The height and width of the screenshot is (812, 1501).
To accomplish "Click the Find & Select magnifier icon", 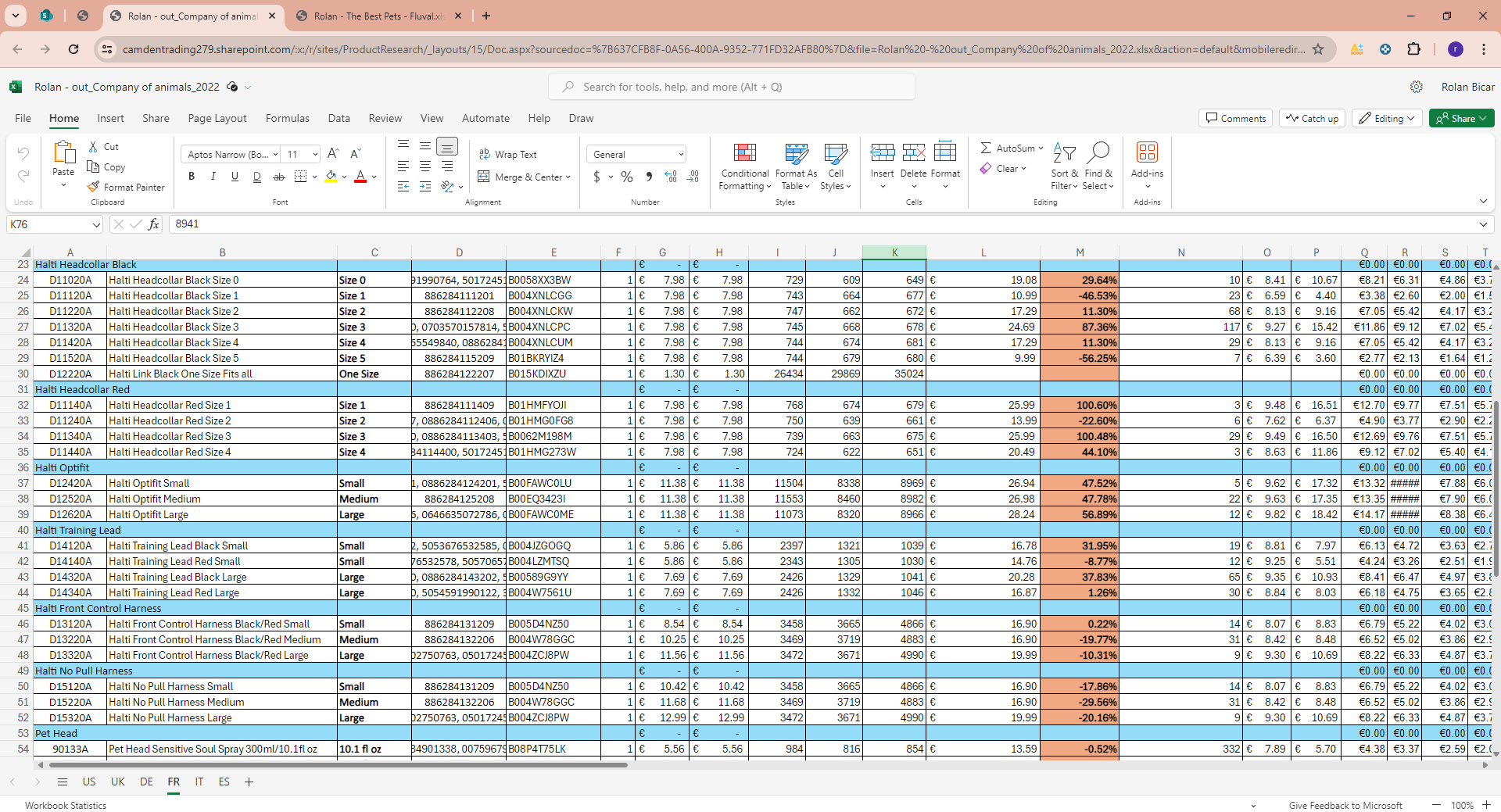I will [x=1098, y=152].
